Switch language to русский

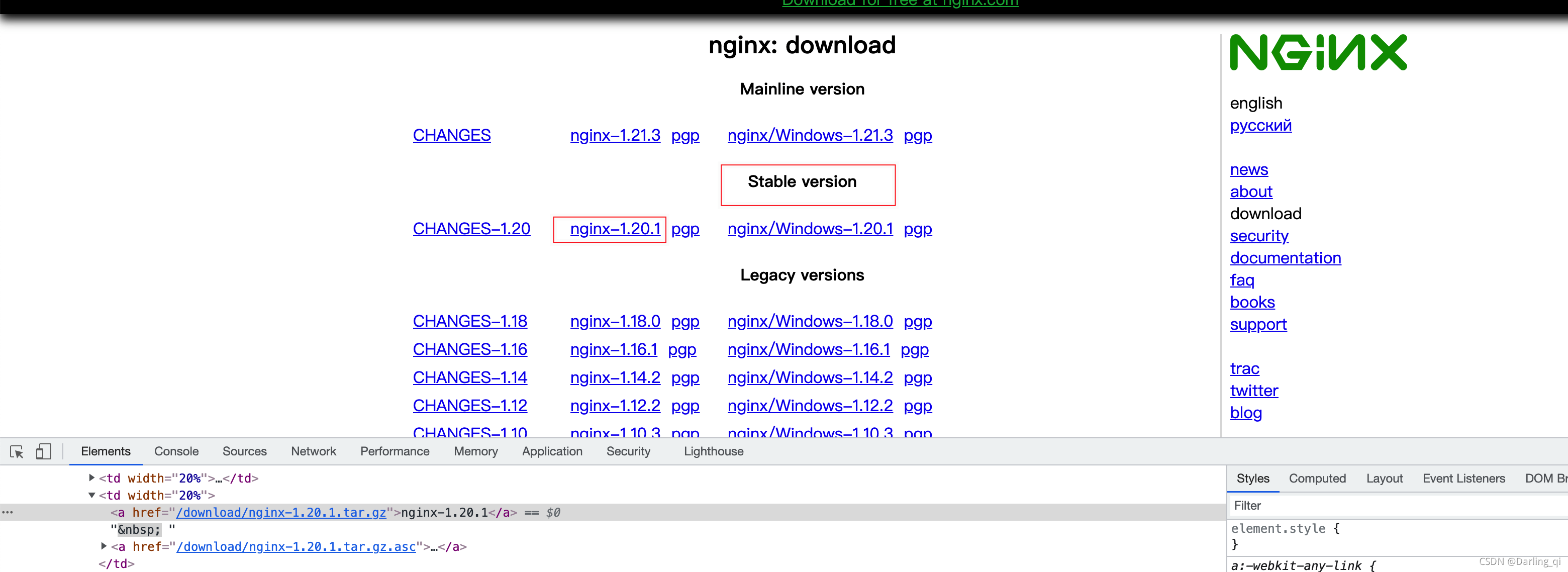[x=1260, y=125]
